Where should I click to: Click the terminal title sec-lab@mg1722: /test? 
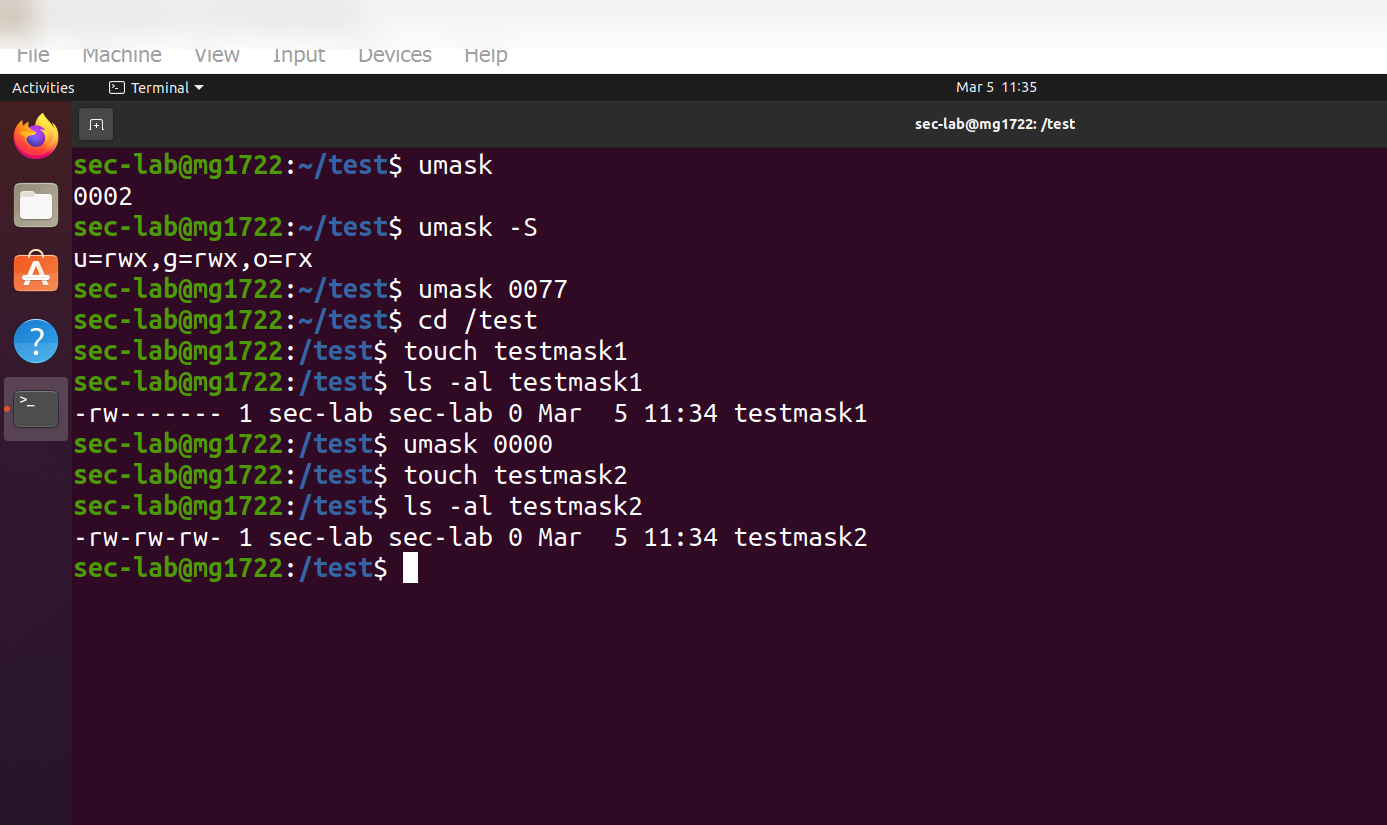click(995, 124)
